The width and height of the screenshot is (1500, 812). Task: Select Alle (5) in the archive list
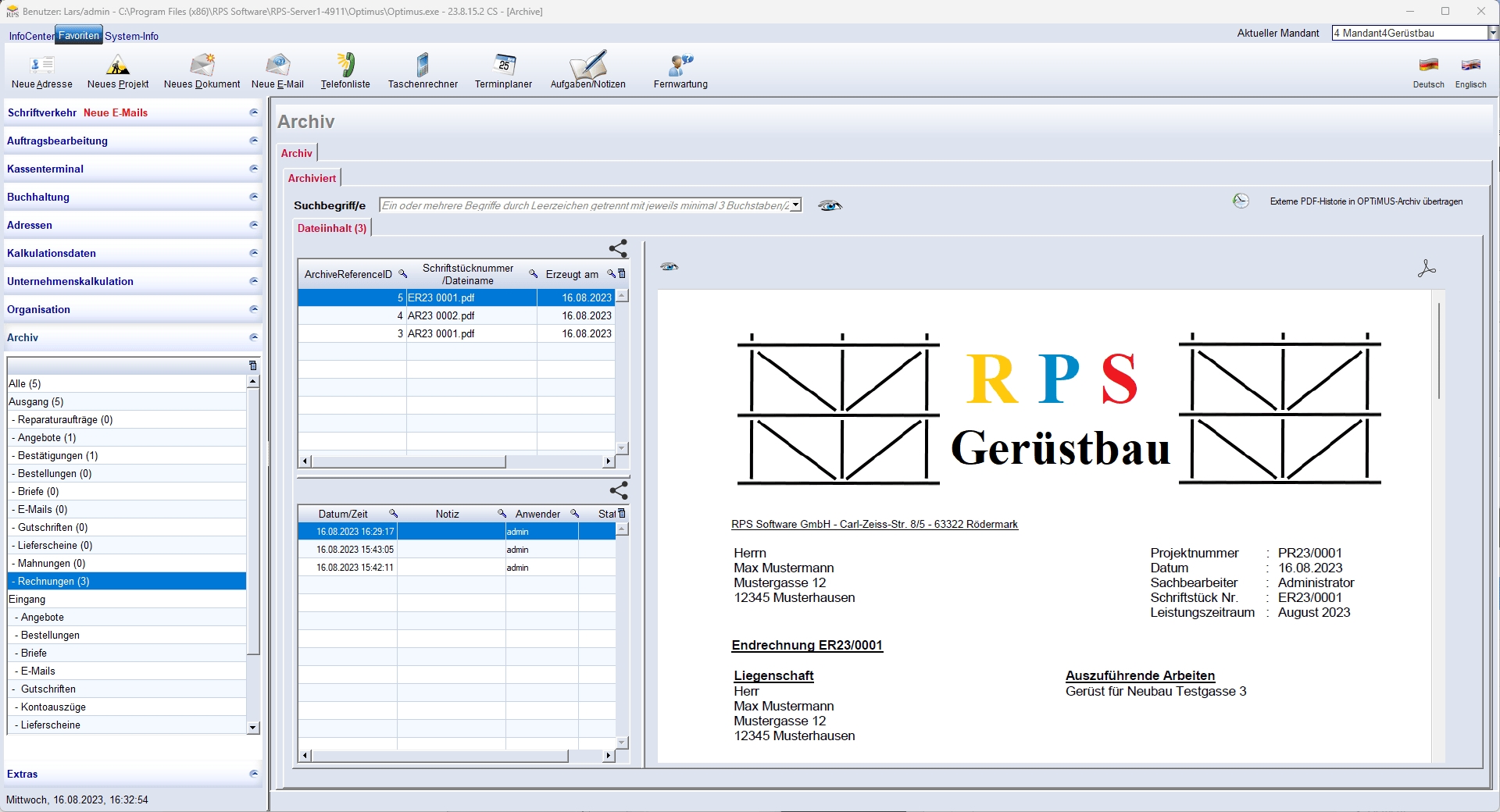click(127, 383)
